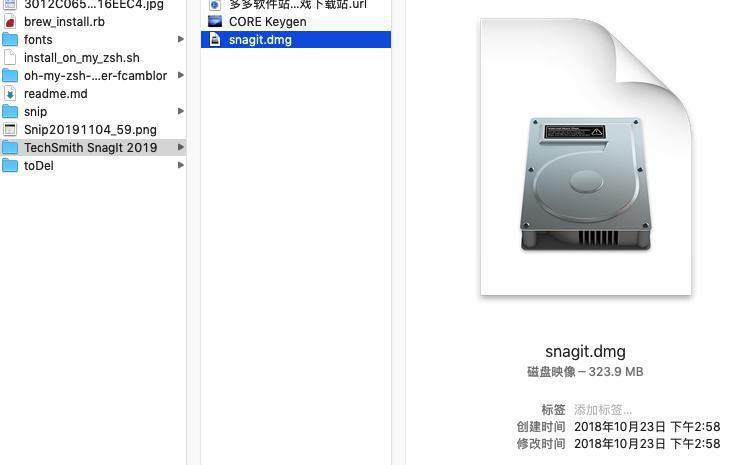Expand the fonts folder arrow
Image resolution: width=738 pixels, height=465 pixels.
tap(180, 39)
